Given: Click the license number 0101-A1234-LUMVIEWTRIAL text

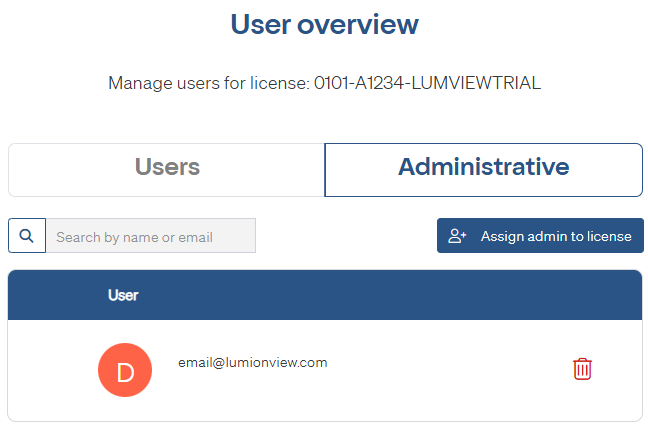Looking at the screenshot, I should (427, 83).
